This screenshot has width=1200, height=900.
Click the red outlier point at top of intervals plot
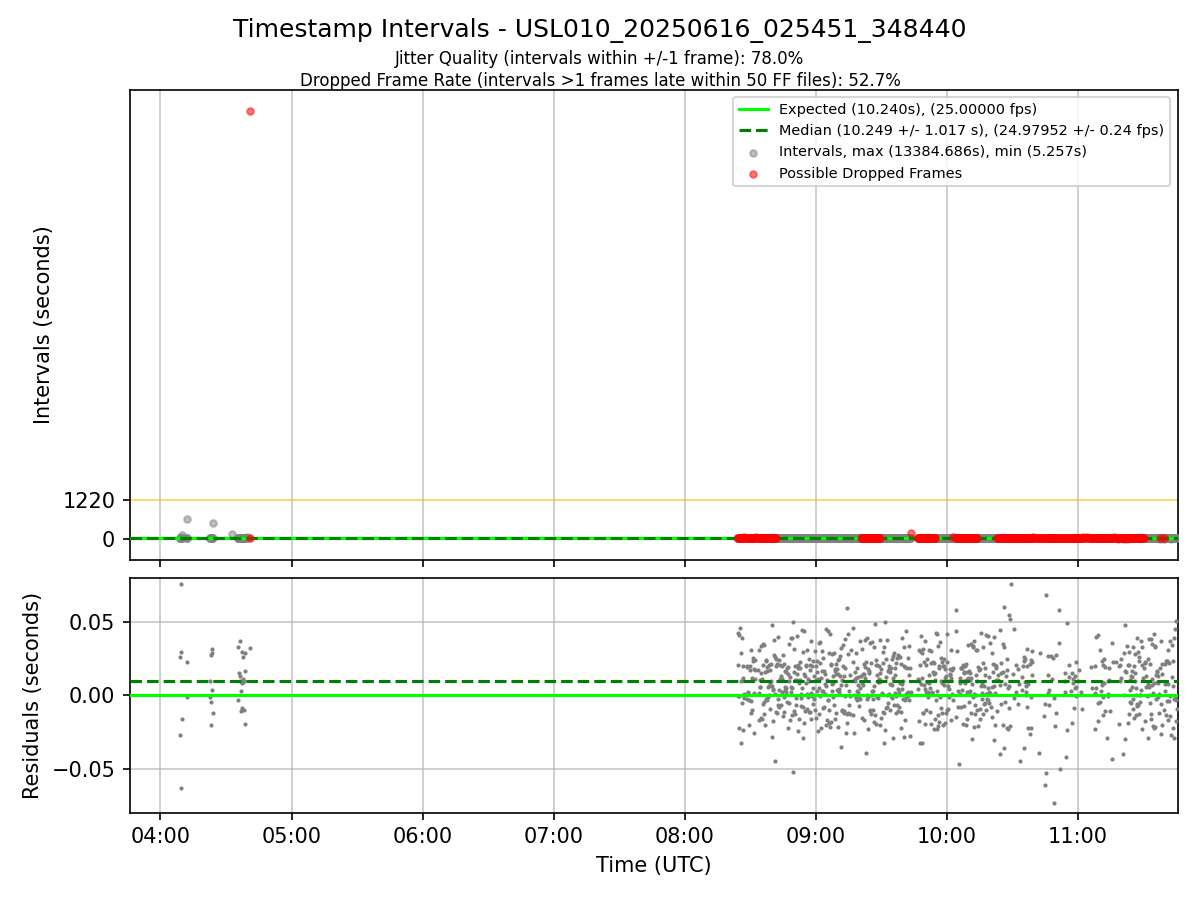pyautogui.click(x=250, y=111)
